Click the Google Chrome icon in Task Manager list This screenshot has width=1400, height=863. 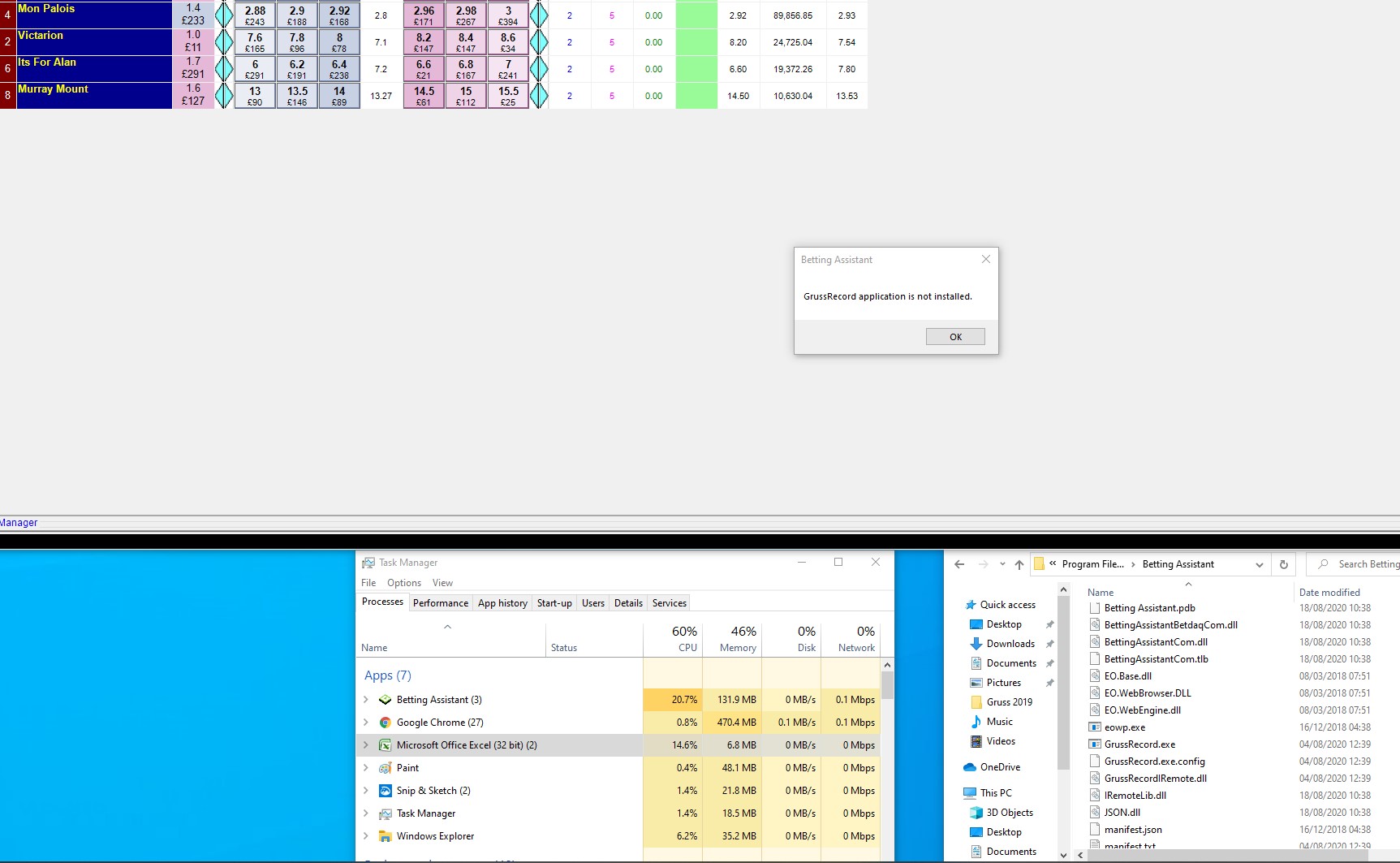tap(386, 723)
